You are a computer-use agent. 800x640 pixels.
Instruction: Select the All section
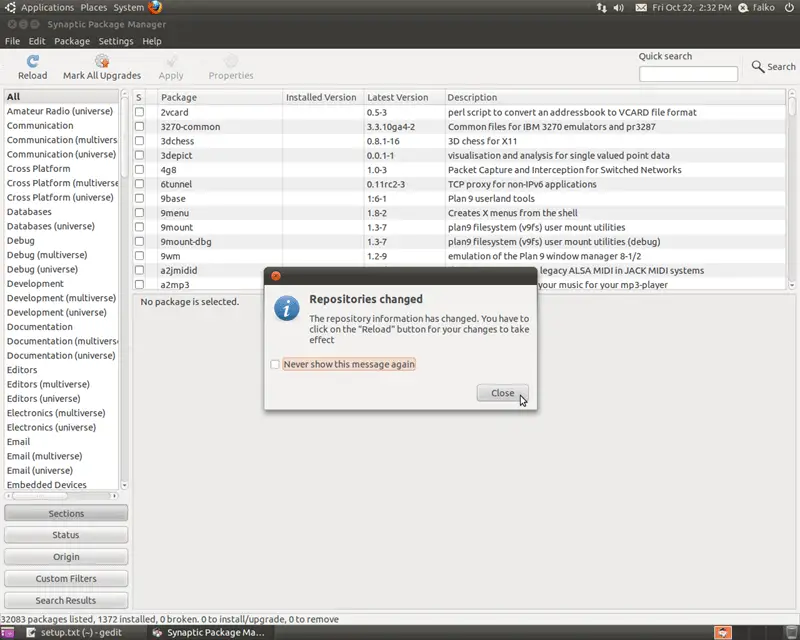61,96
